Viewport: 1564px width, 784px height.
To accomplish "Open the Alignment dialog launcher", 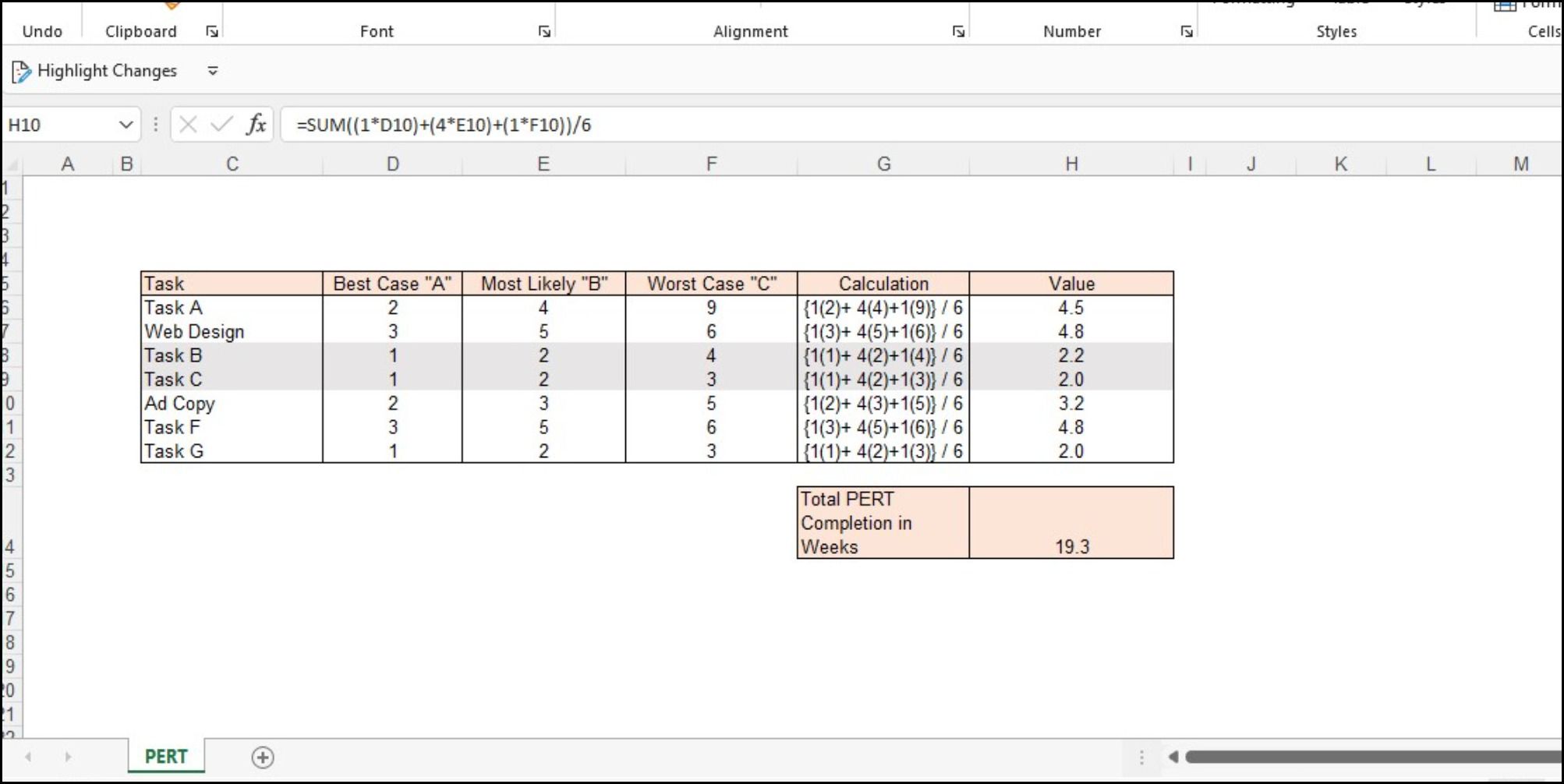I will click(958, 31).
